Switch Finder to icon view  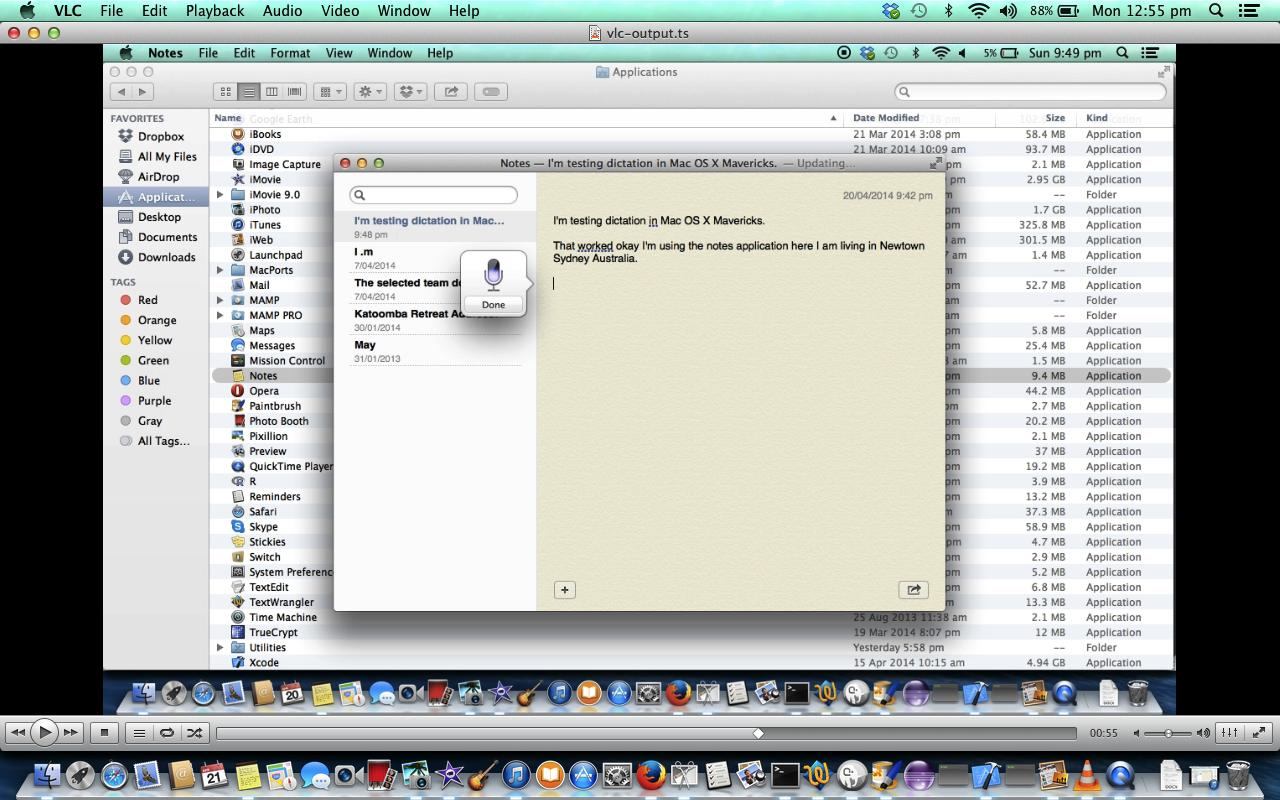226,91
